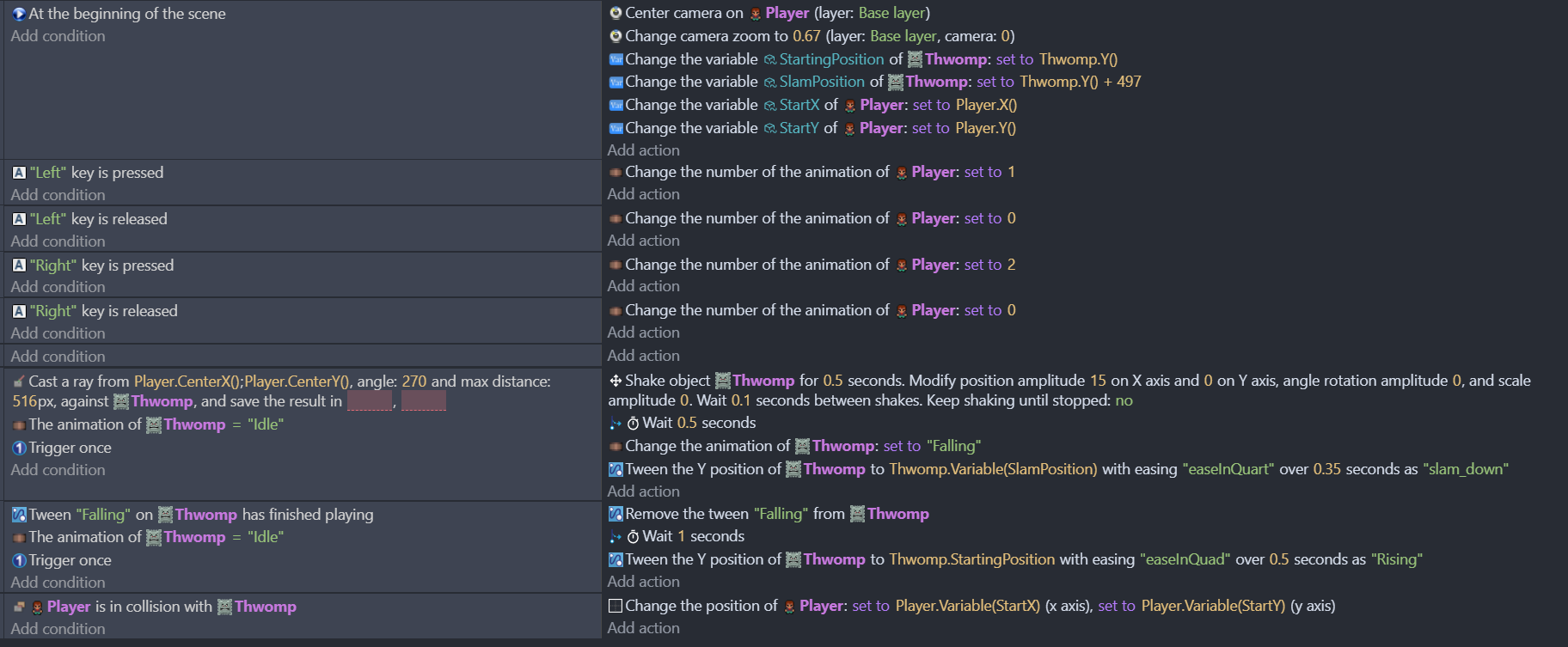Toggle the "no" value for Keep shaking until stopped
This screenshot has width=1568, height=647.
click(x=1124, y=400)
